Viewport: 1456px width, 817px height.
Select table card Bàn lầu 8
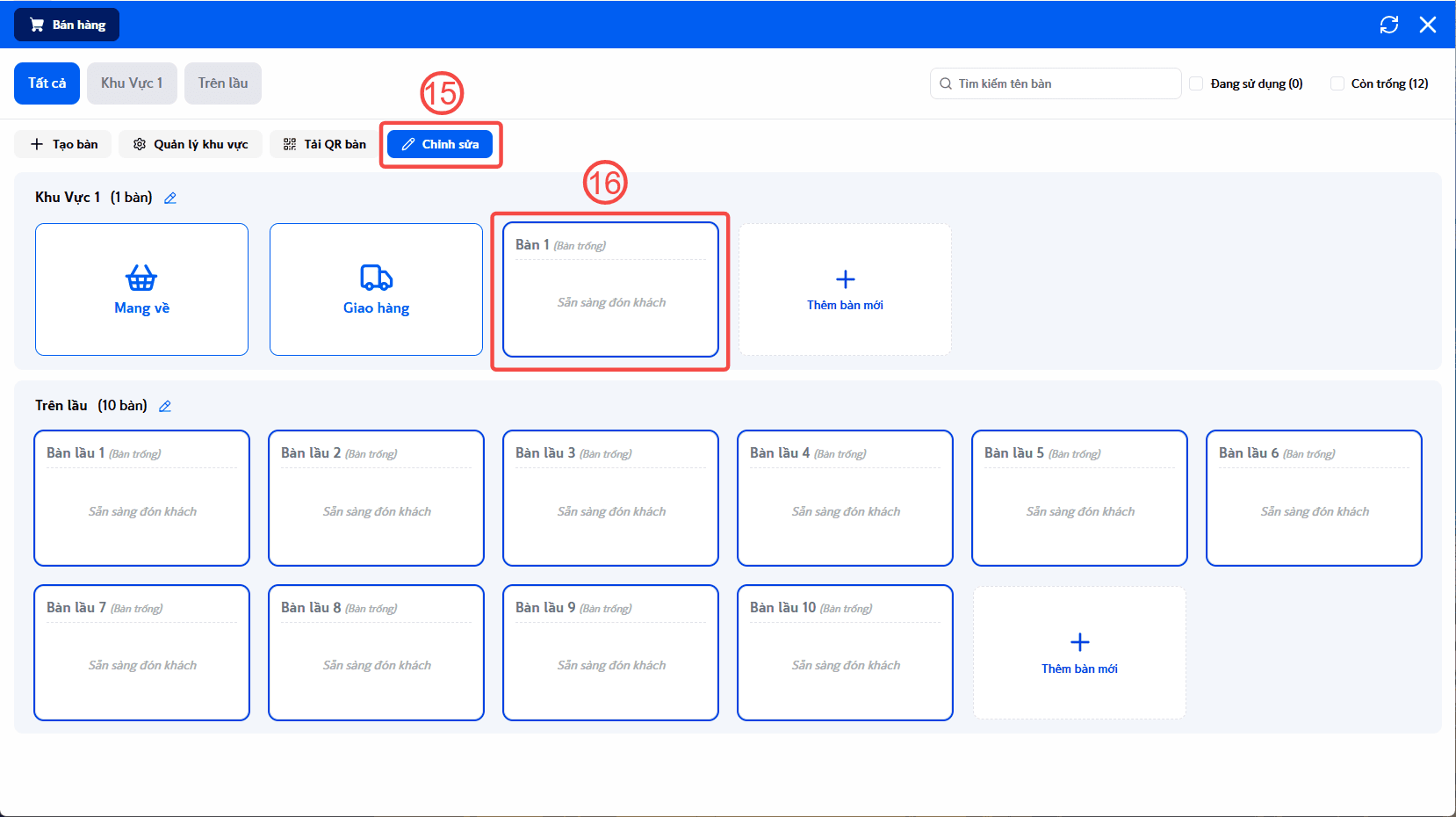point(376,653)
